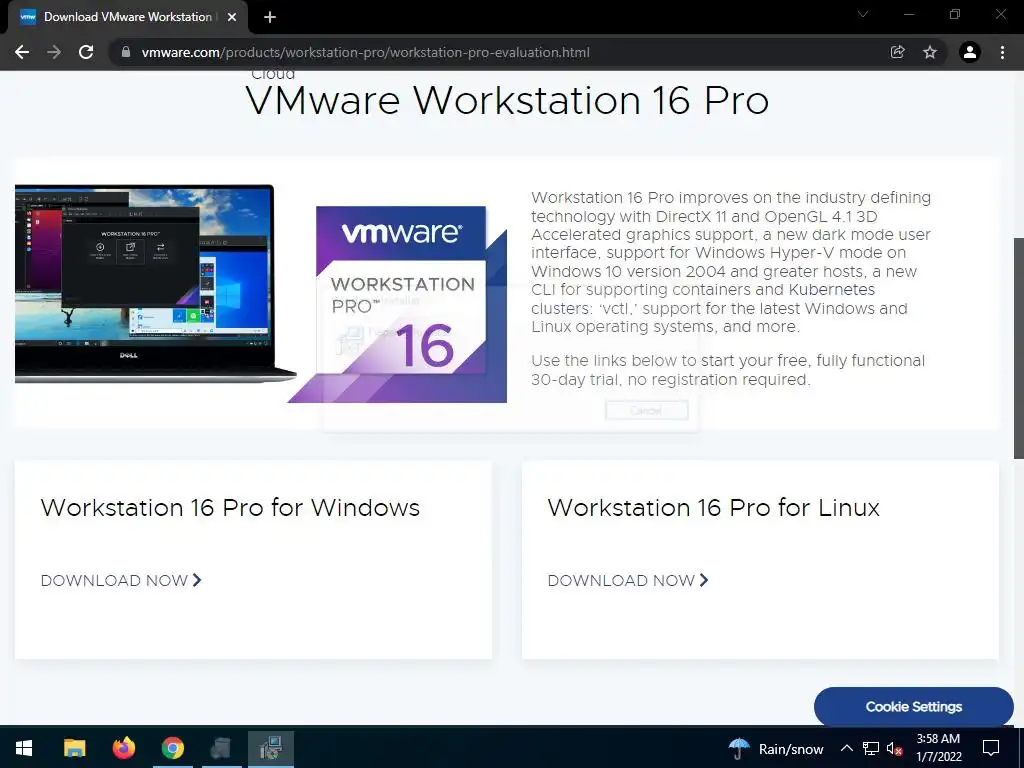
Task: Bookmark this page with the star icon
Action: (x=930, y=52)
